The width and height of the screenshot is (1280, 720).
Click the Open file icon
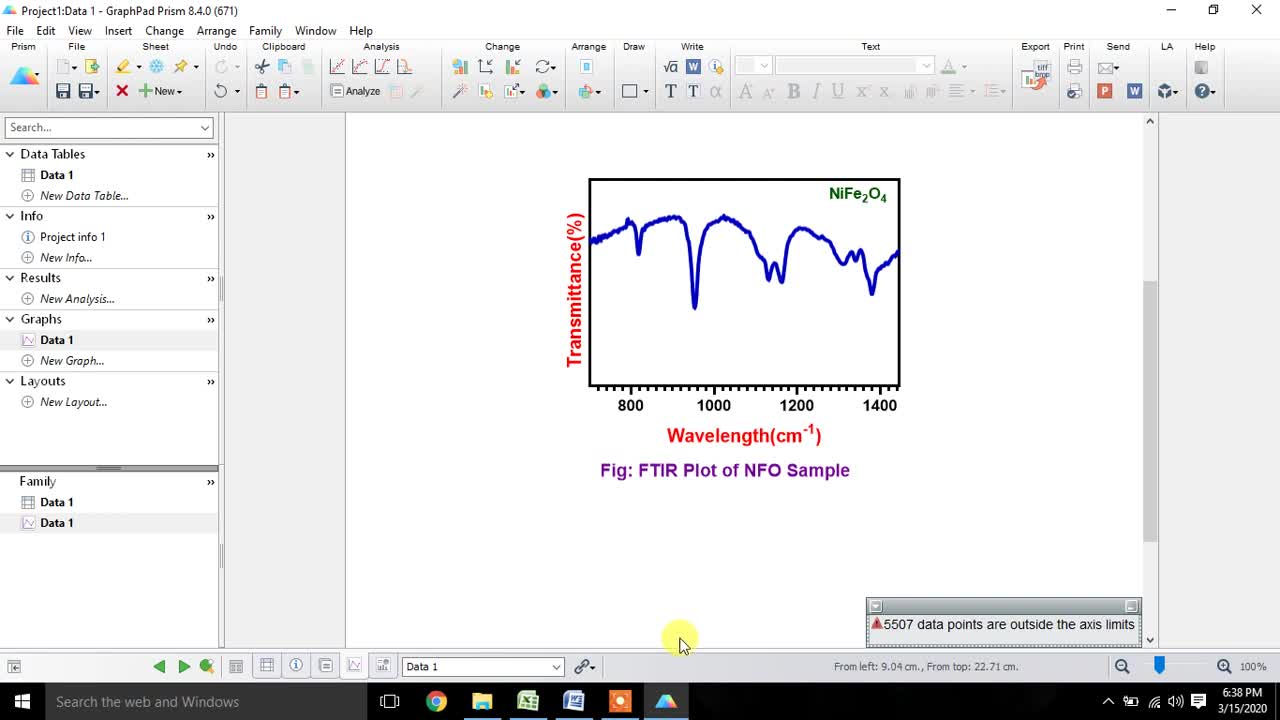(x=92, y=67)
